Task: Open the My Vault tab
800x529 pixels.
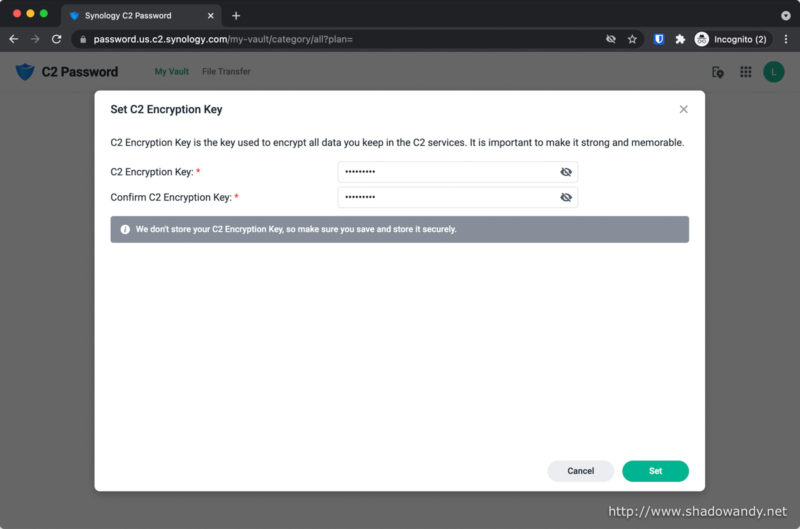Action: tap(171, 71)
